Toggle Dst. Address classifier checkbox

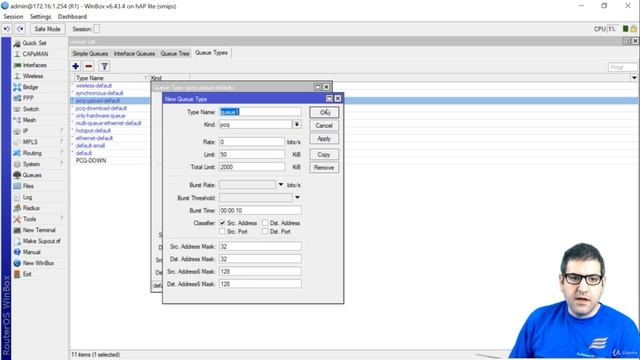point(265,223)
